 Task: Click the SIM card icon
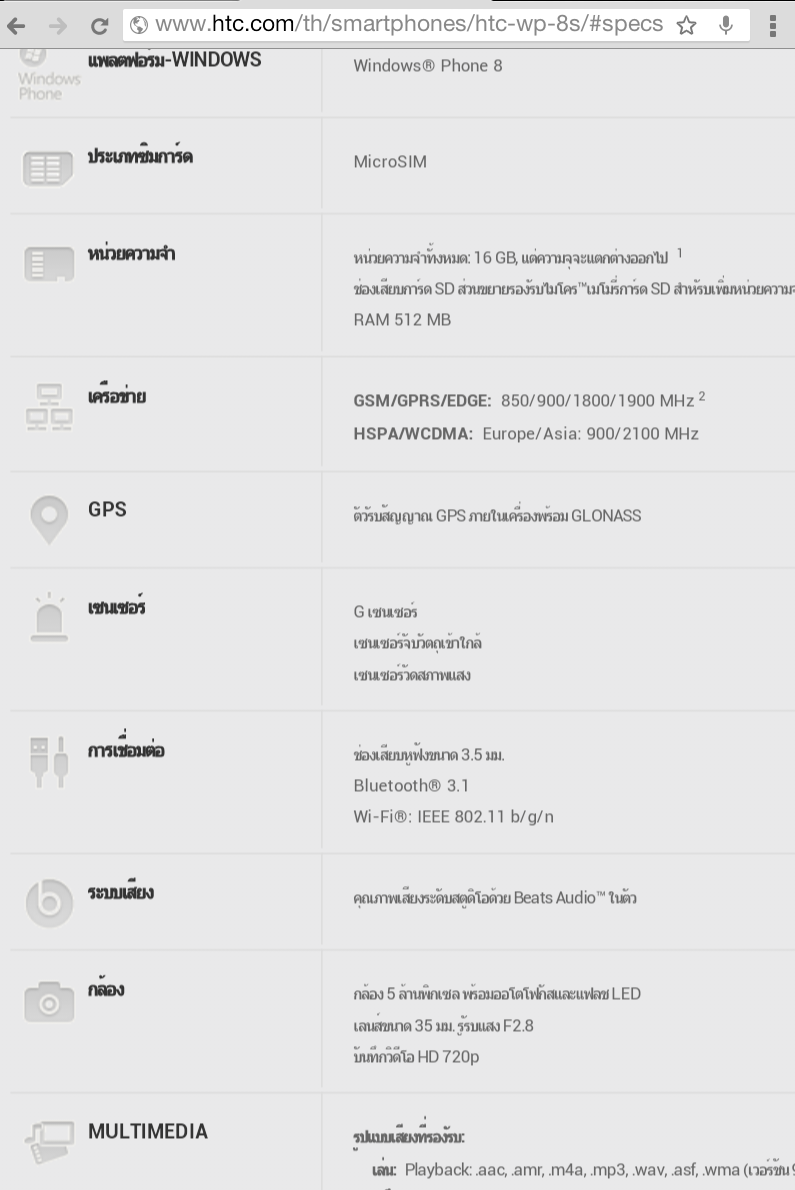(48, 168)
